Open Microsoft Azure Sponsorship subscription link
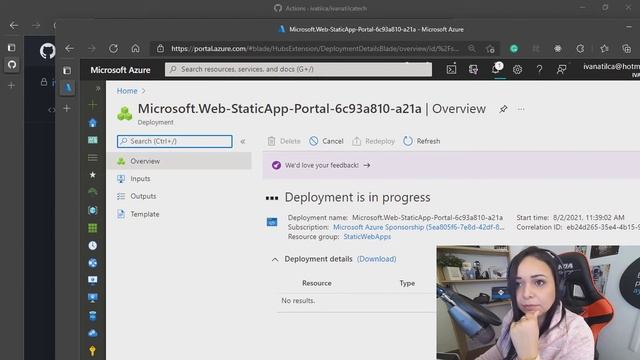This screenshot has width=640, height=360. click(419, 227)
